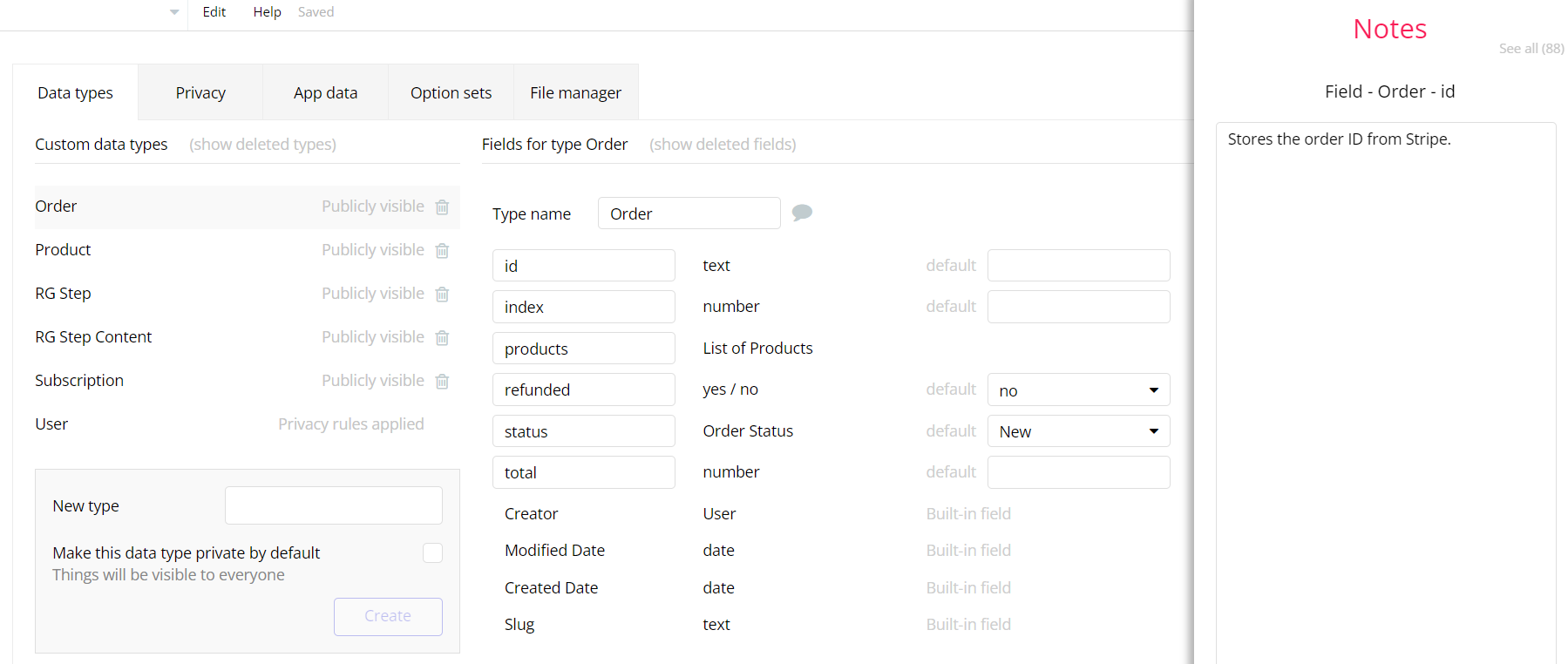Viewport: 1568px width, 664px height.
Task: Click the notes text area for order id
Action: 1385,349
